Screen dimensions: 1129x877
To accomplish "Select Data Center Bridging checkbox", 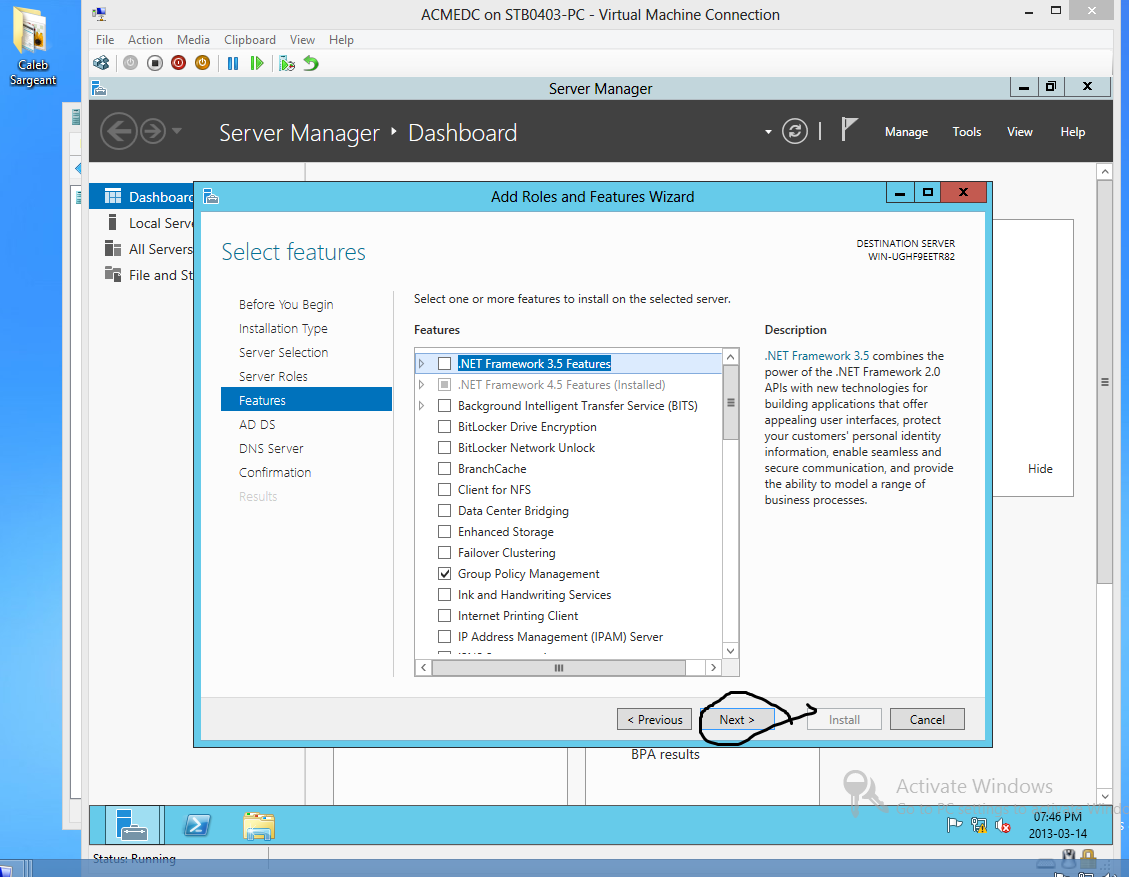I will pos(444,511).
